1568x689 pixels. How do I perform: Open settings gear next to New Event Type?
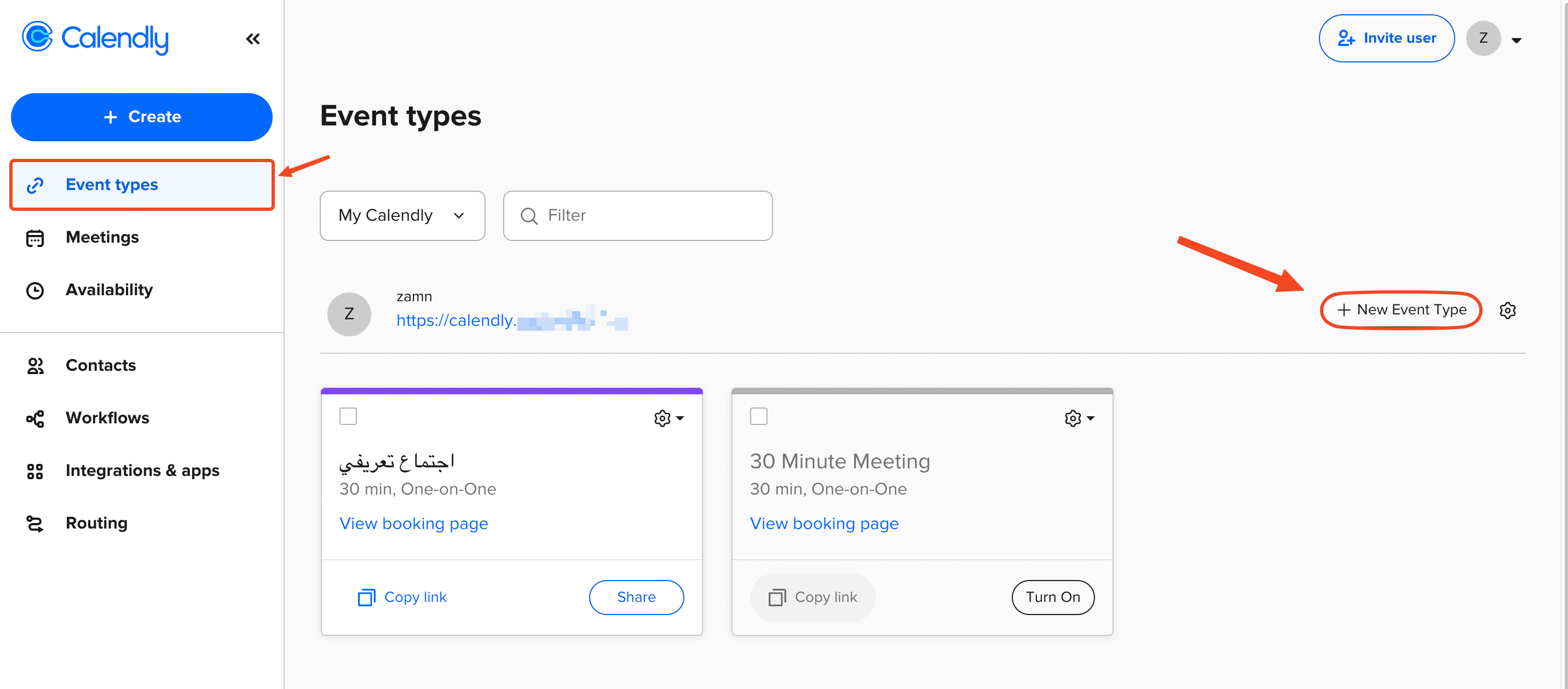(x=1507, y=310)
